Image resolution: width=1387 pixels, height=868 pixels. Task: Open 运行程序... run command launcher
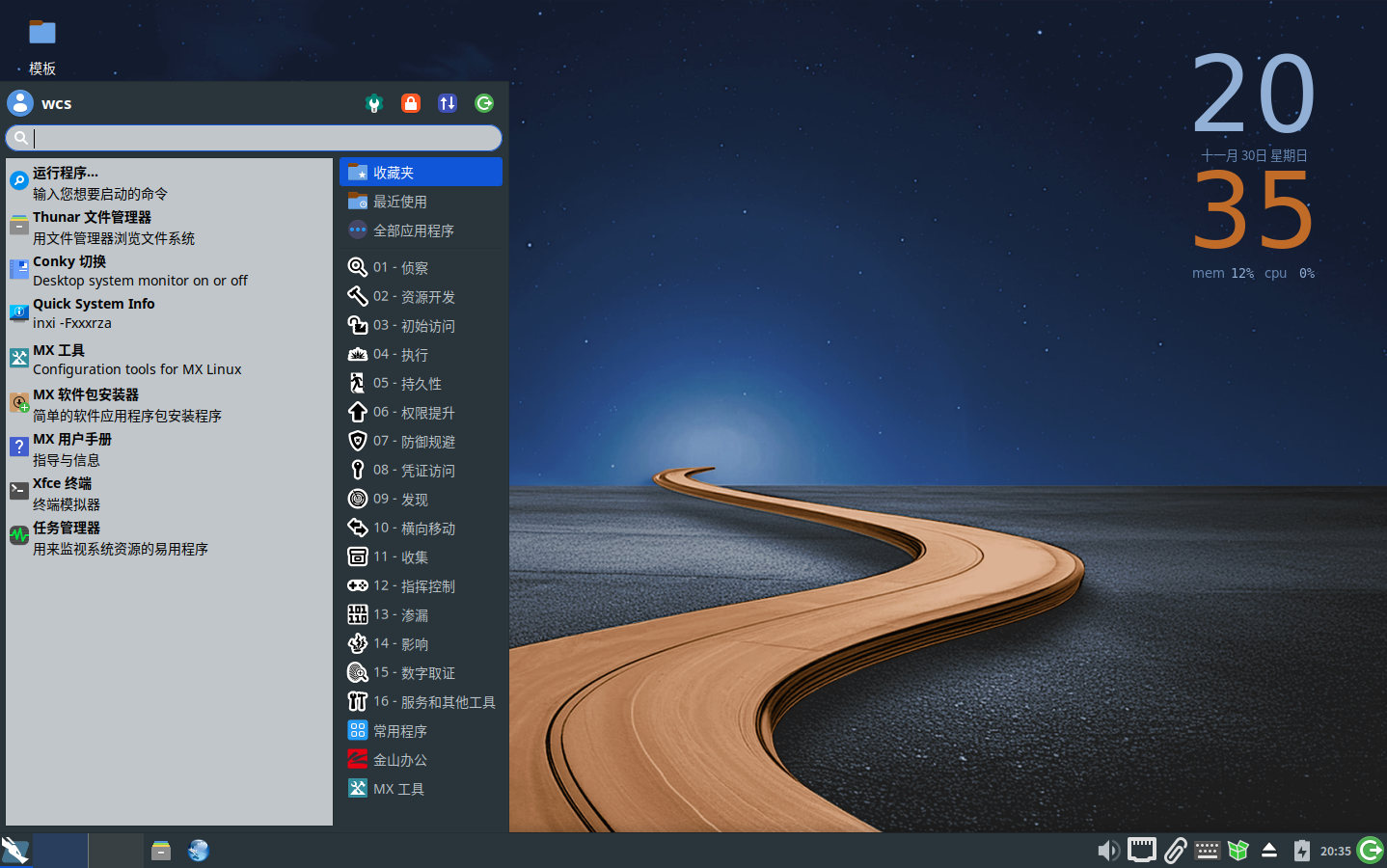tap(169, 182)
